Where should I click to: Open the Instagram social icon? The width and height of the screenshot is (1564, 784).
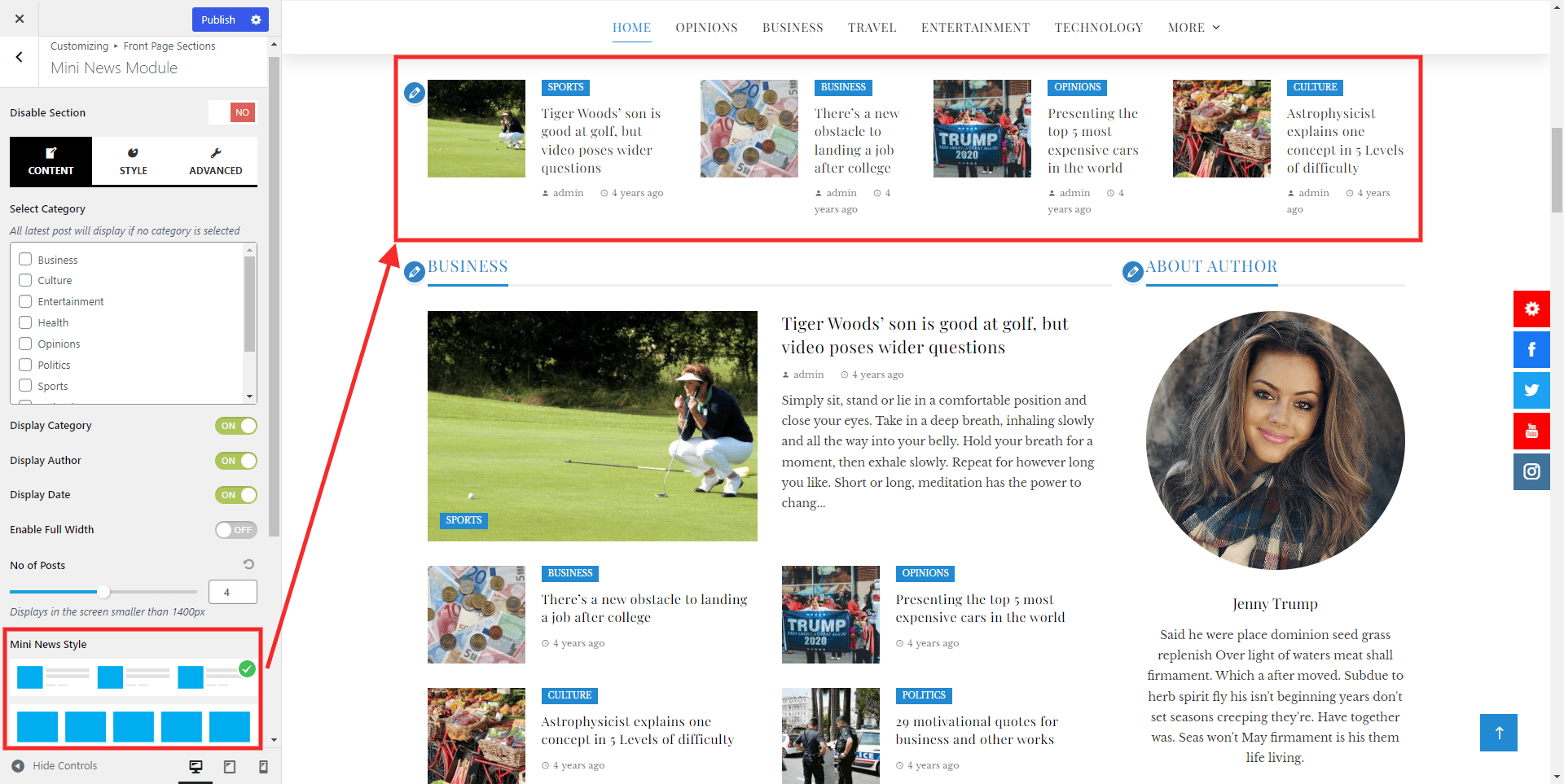tap(1531, 471)
